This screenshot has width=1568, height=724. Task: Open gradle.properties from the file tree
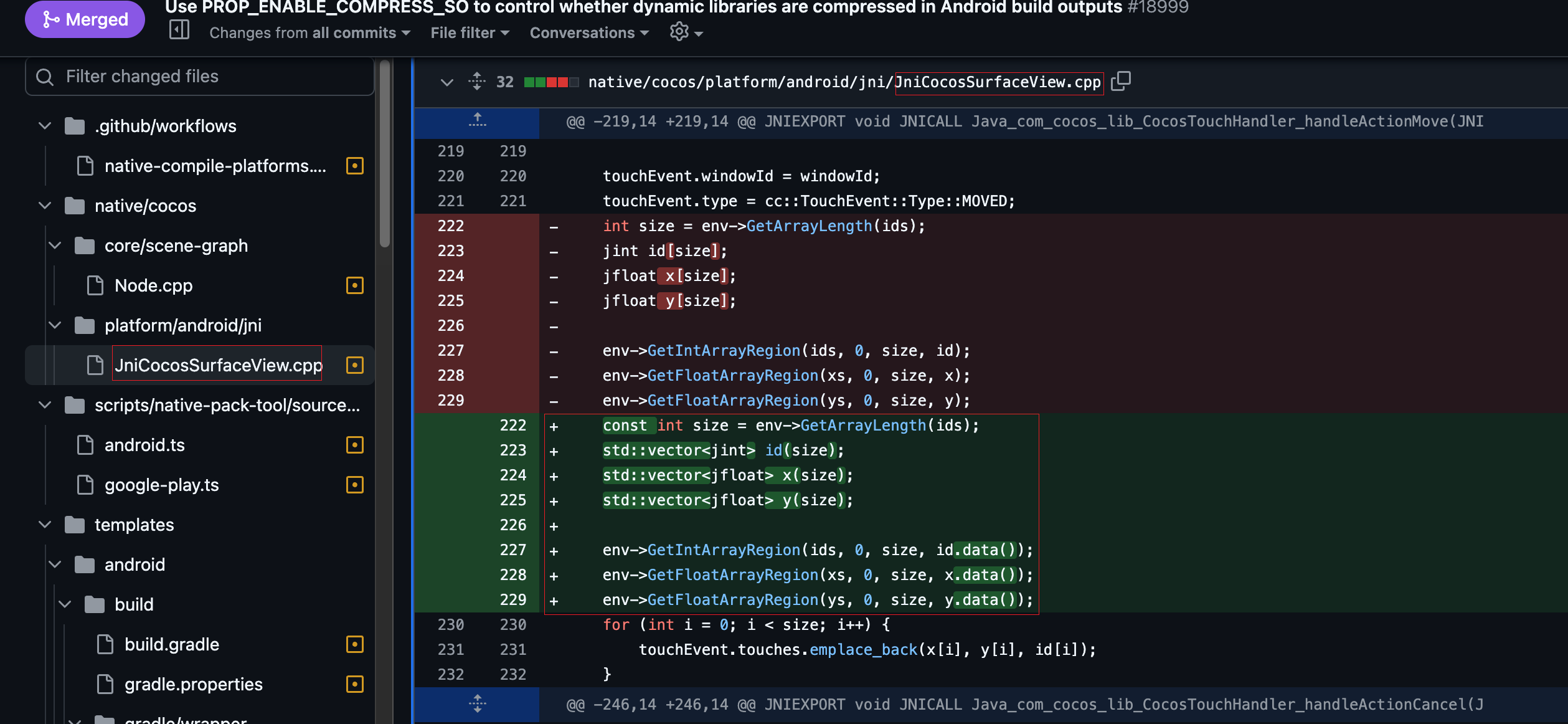pos(193,684)
